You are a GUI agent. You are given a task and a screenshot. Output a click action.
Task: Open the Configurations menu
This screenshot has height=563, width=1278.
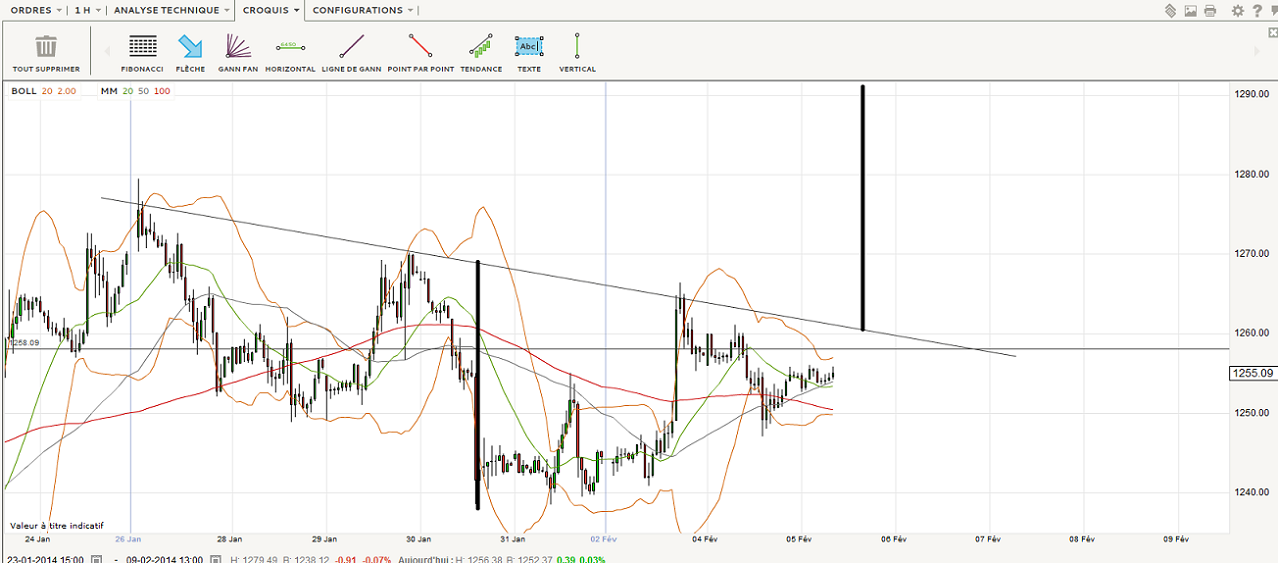362,10
